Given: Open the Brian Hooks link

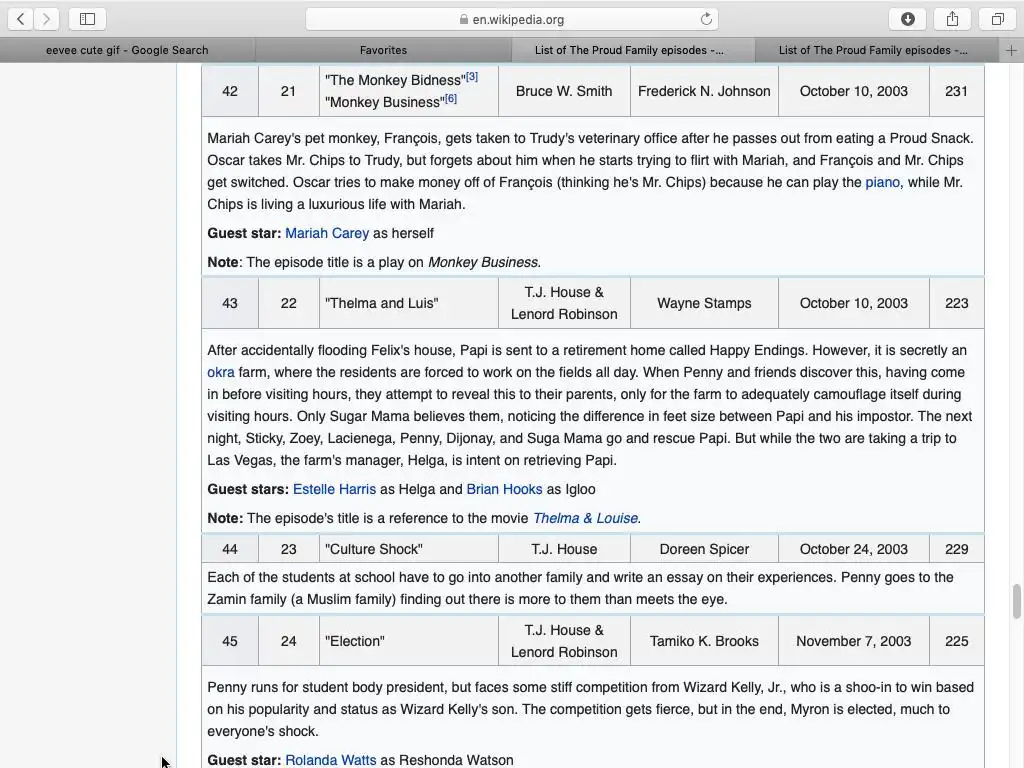Looking at the screenshot, I should click(504, 489).
